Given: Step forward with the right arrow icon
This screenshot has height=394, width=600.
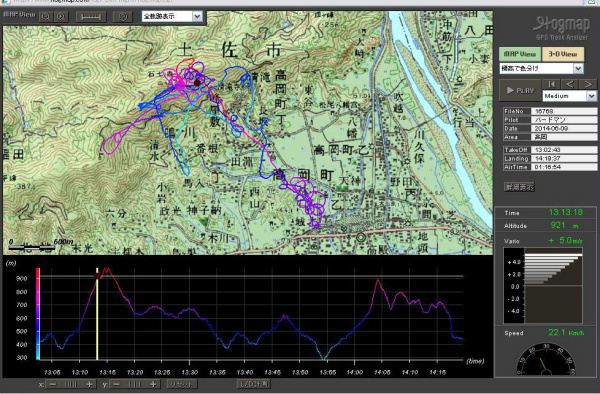Looking at the screenshot, I should pyautogui.click(x=588, y=84).
